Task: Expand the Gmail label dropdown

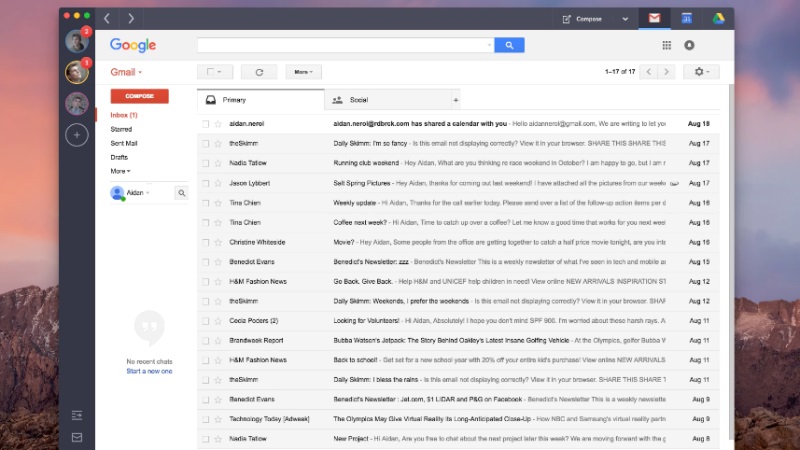Action: coord(127,72)
